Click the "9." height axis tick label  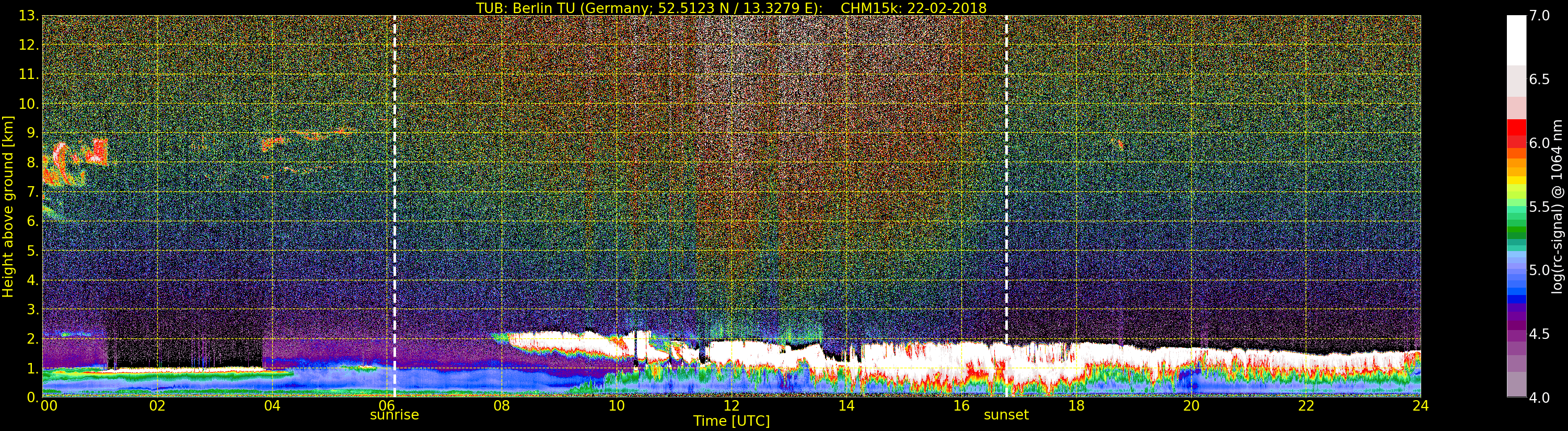point(33,133)
